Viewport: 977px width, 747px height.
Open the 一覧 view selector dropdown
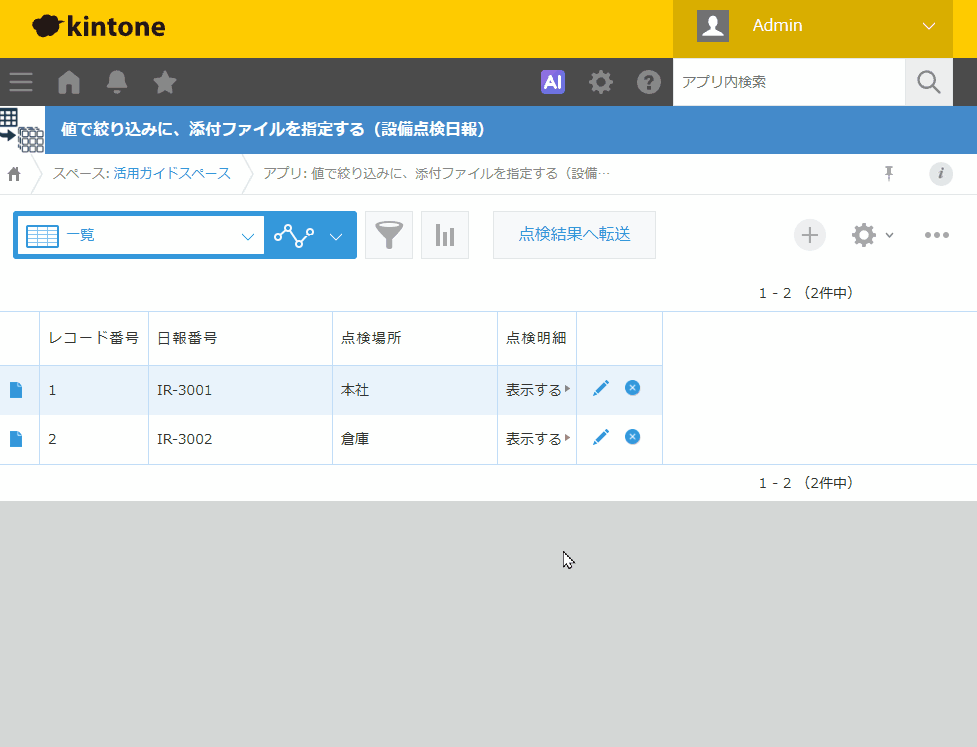click(x=141, y=236)
